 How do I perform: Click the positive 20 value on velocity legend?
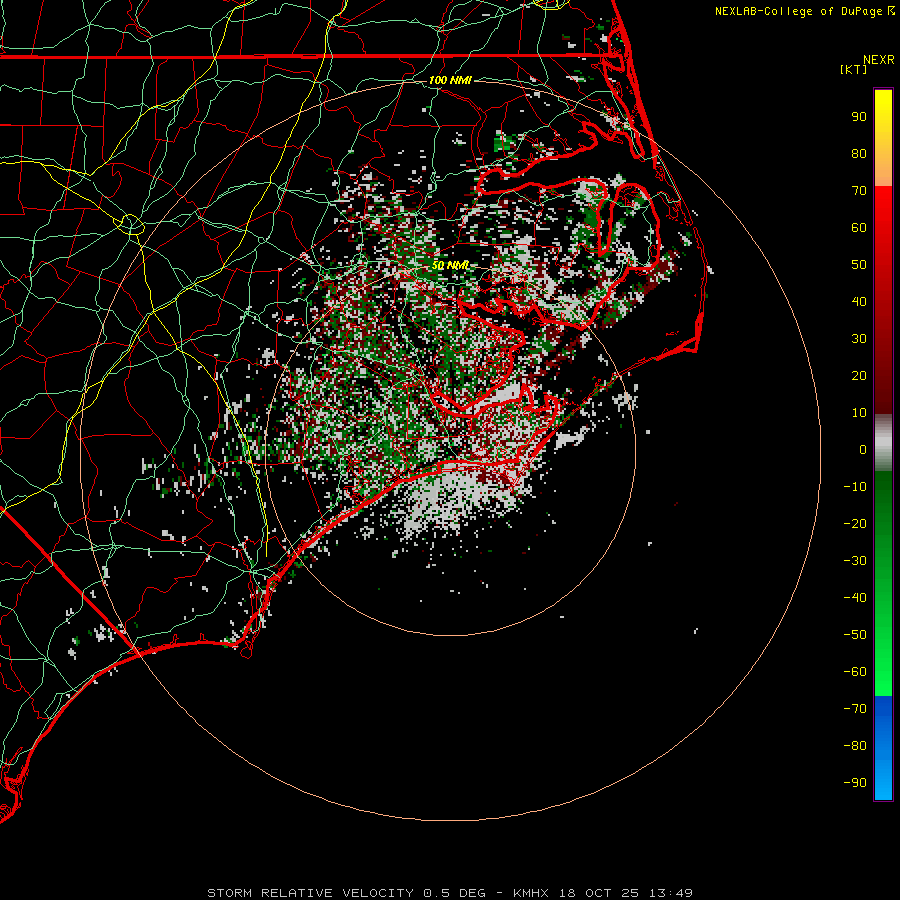pyautogui.click(x=859, y=376)
